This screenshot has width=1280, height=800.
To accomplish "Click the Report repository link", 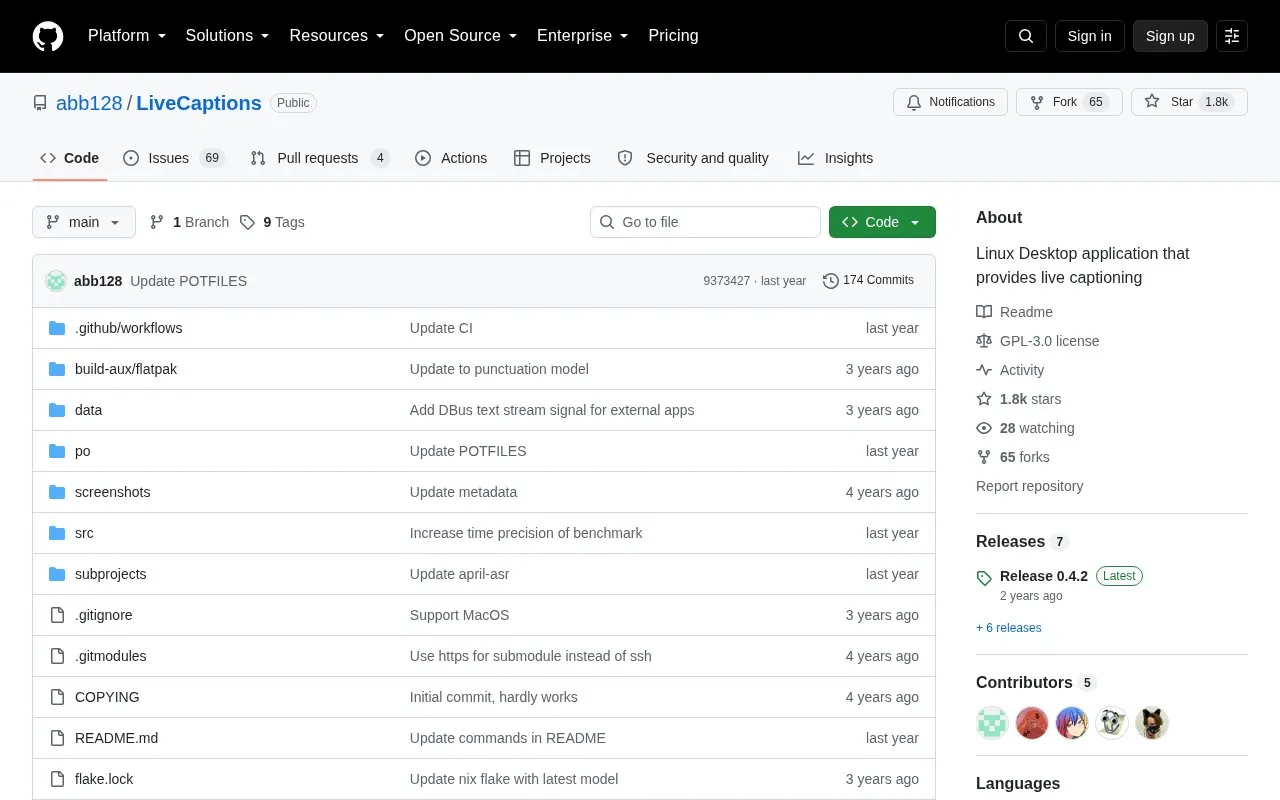I will point(1030,486).
